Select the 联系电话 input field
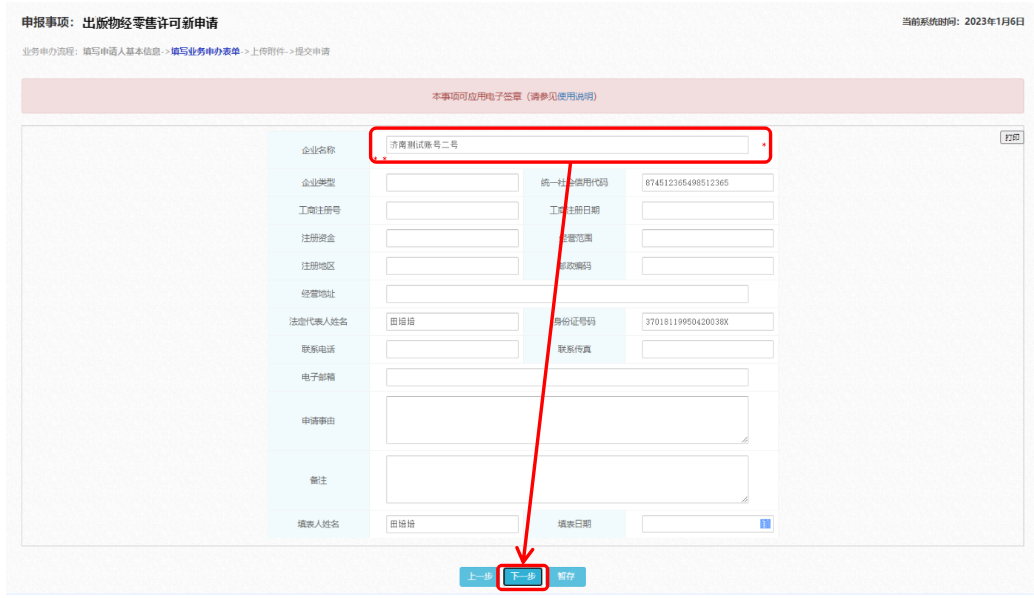The image size is (1034, 598). point(452,349)
